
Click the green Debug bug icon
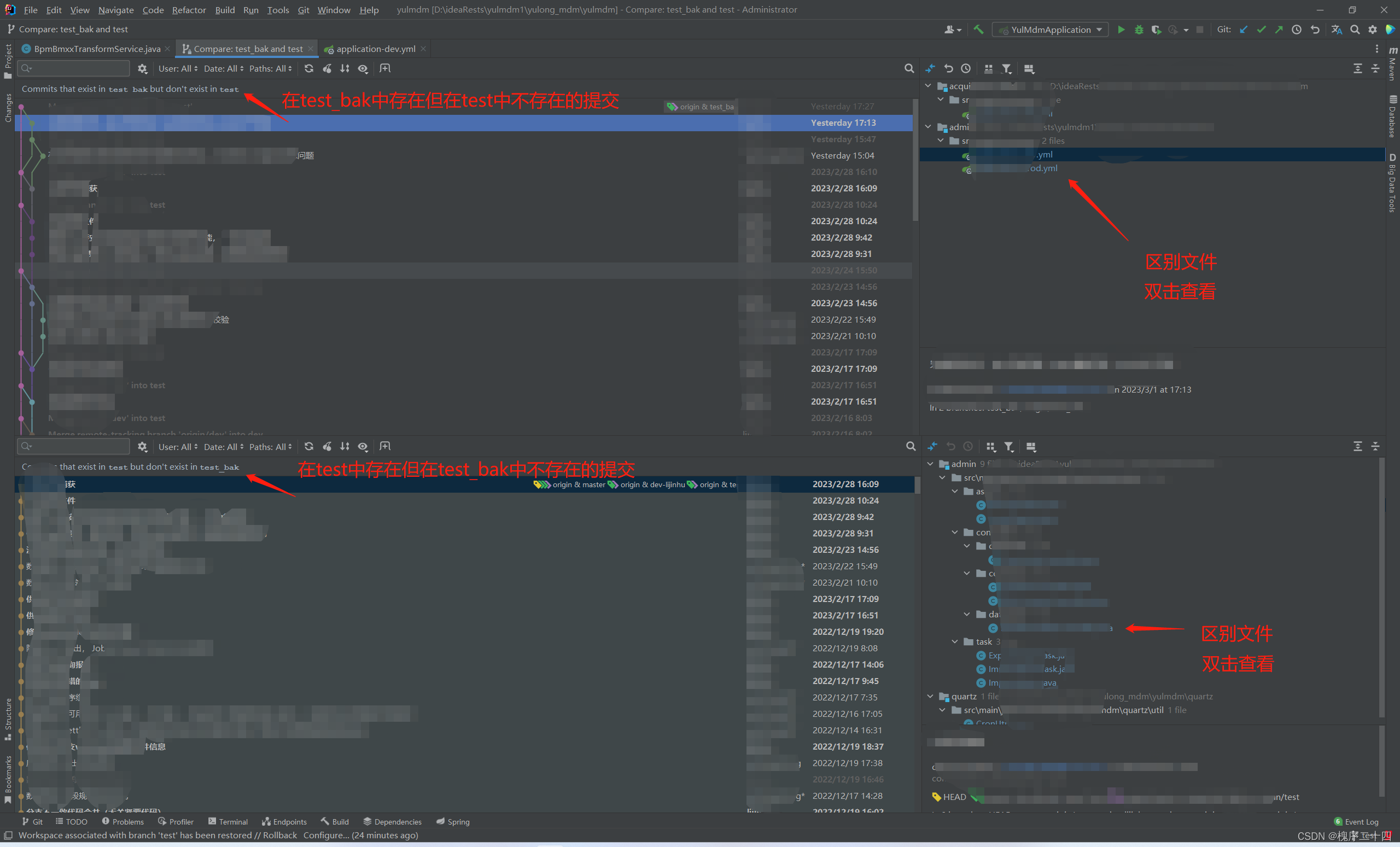point(1139,30)
